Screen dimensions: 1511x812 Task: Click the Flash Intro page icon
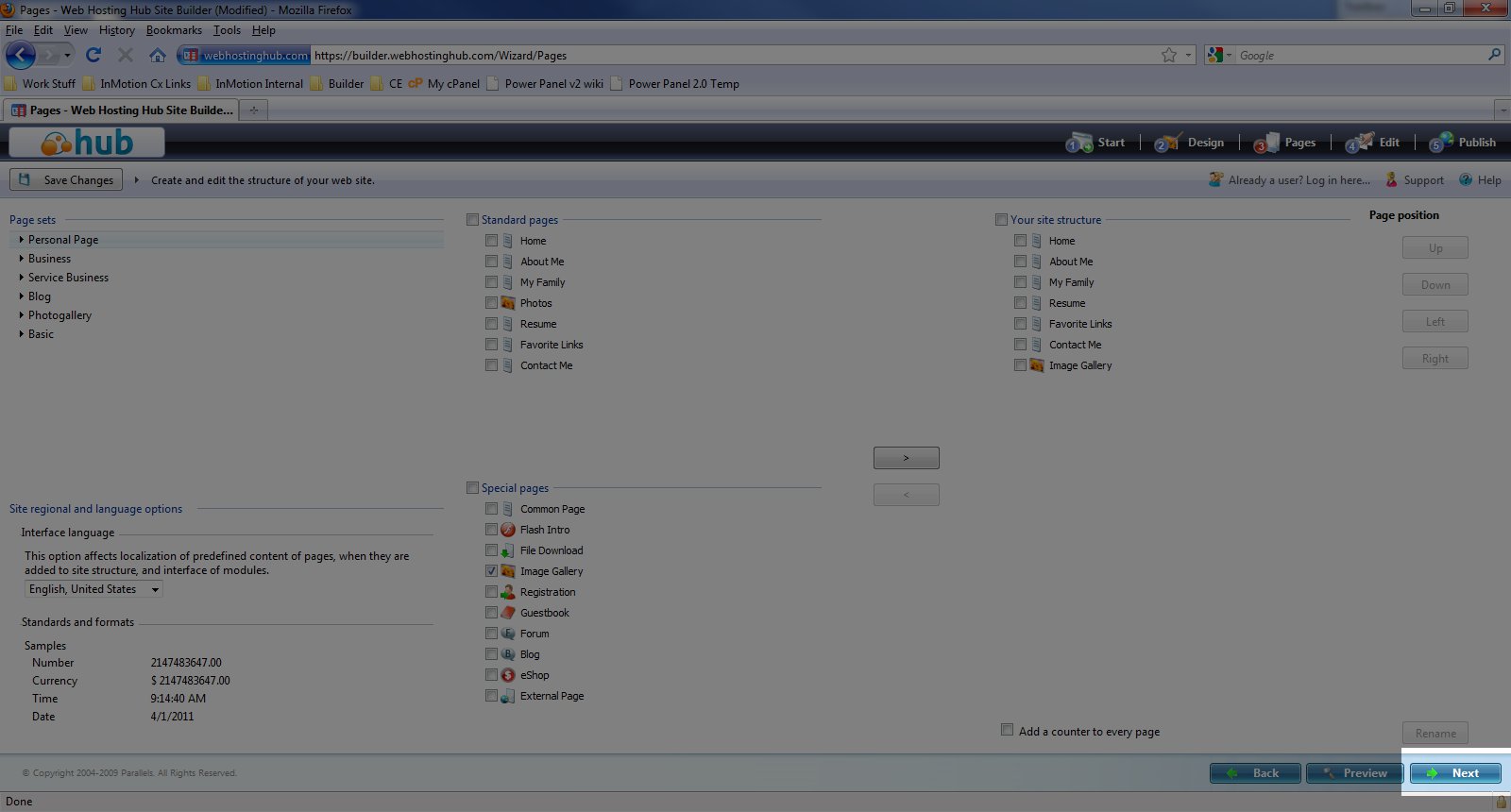[508, 530]
